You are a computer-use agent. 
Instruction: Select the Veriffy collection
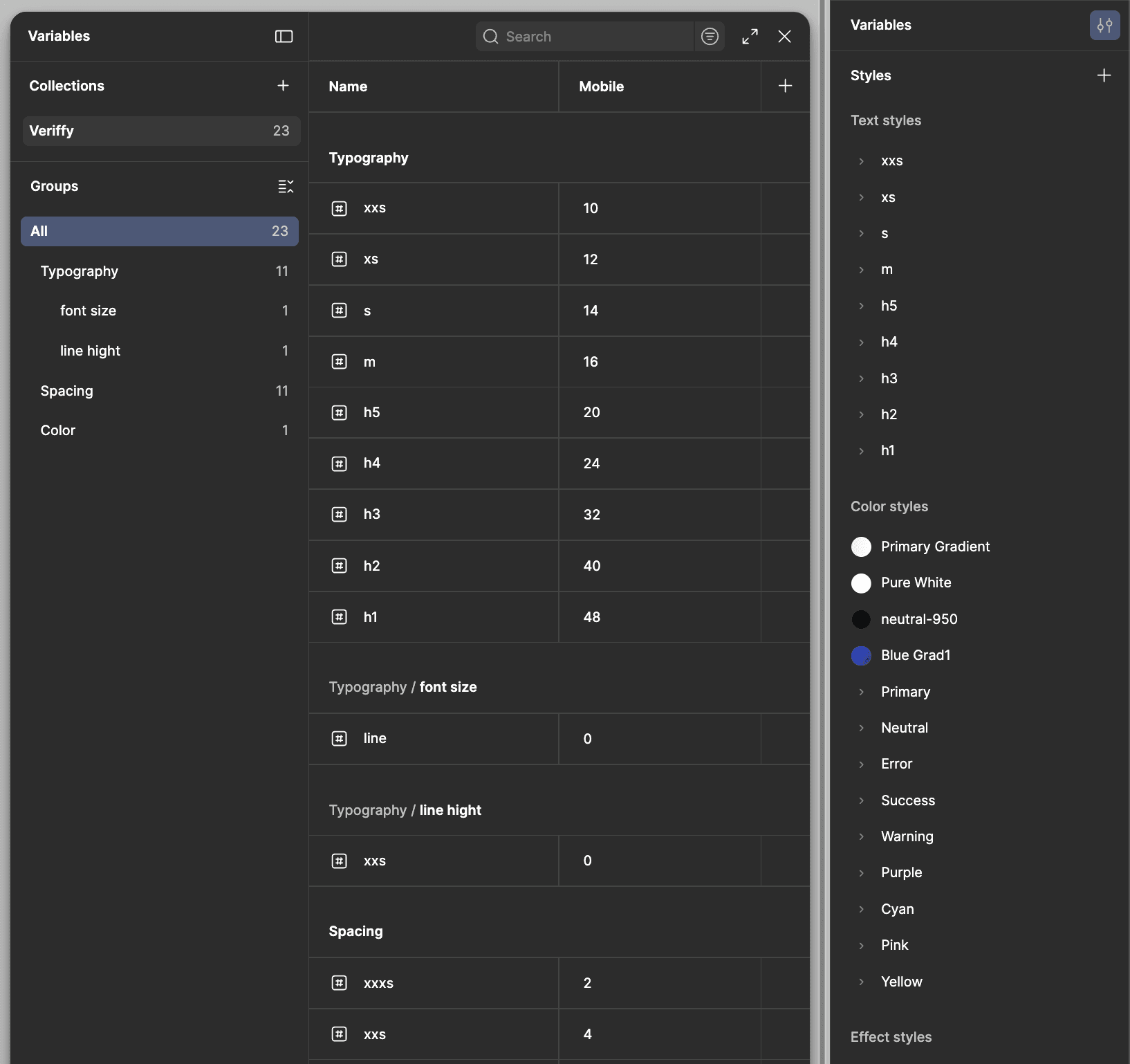pyautogui.click(x=161, y=131)
